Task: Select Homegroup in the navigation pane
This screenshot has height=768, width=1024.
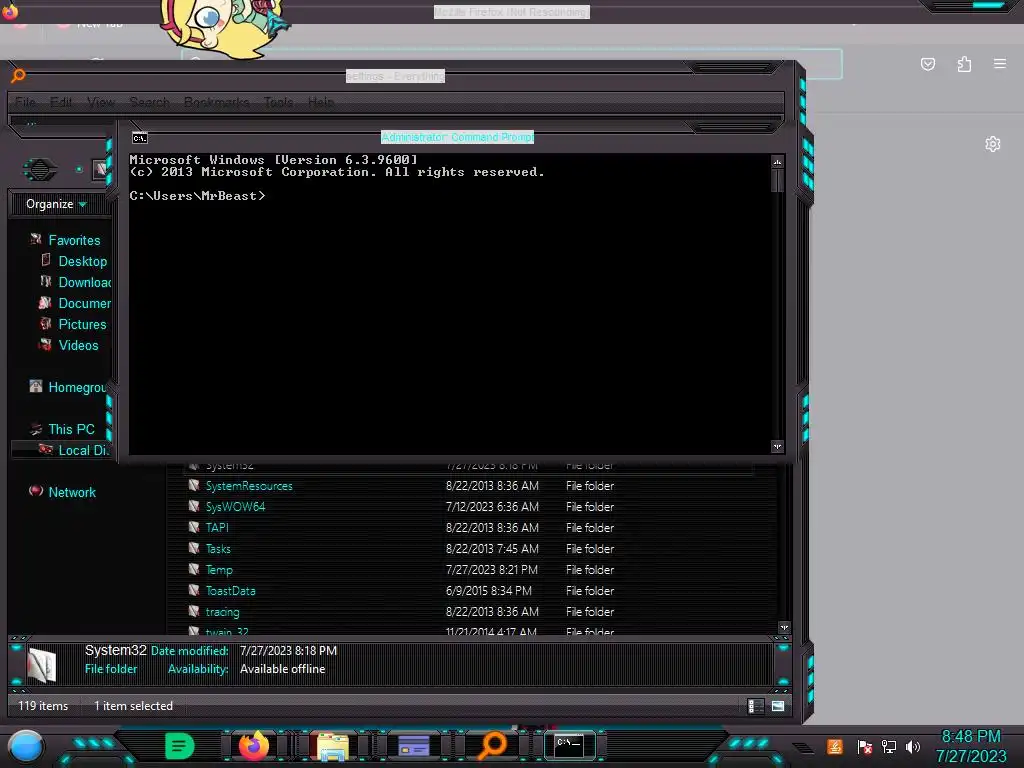Action: (76, 387)
